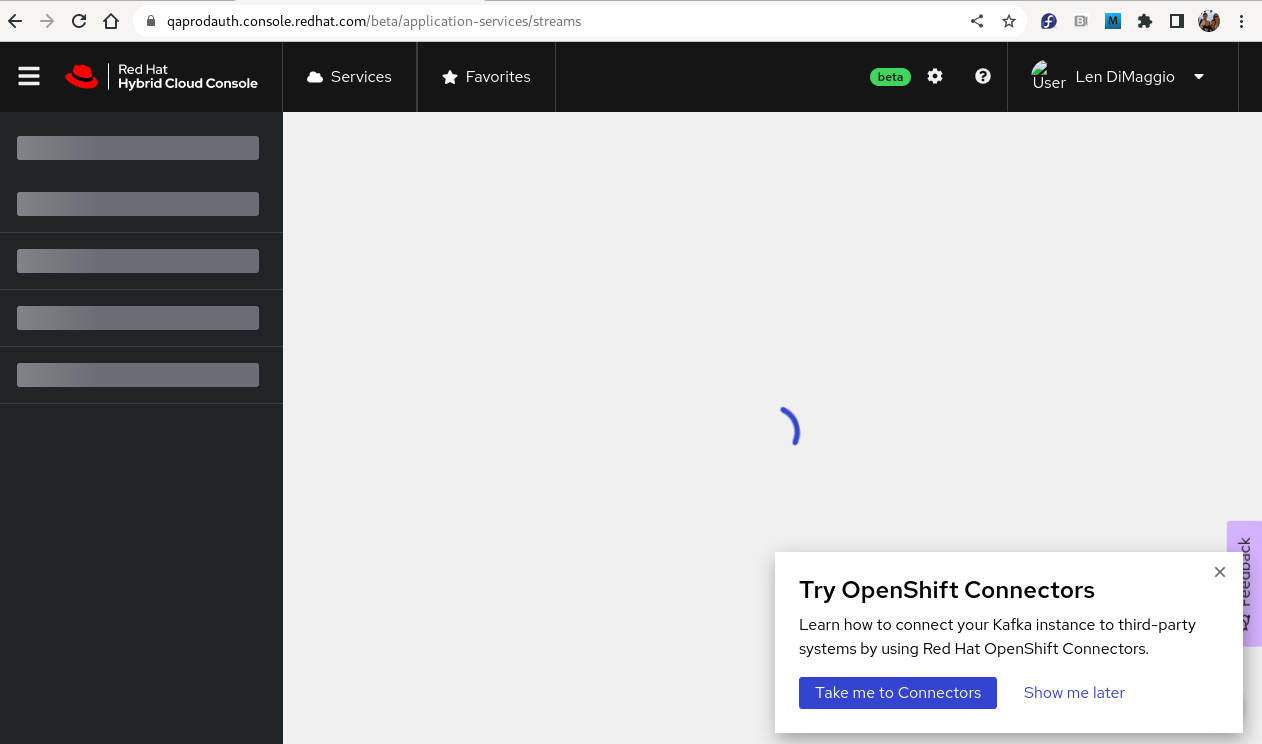
Task: Close the Try OpenShift Connectors popup
Action: click(1220, 572)
